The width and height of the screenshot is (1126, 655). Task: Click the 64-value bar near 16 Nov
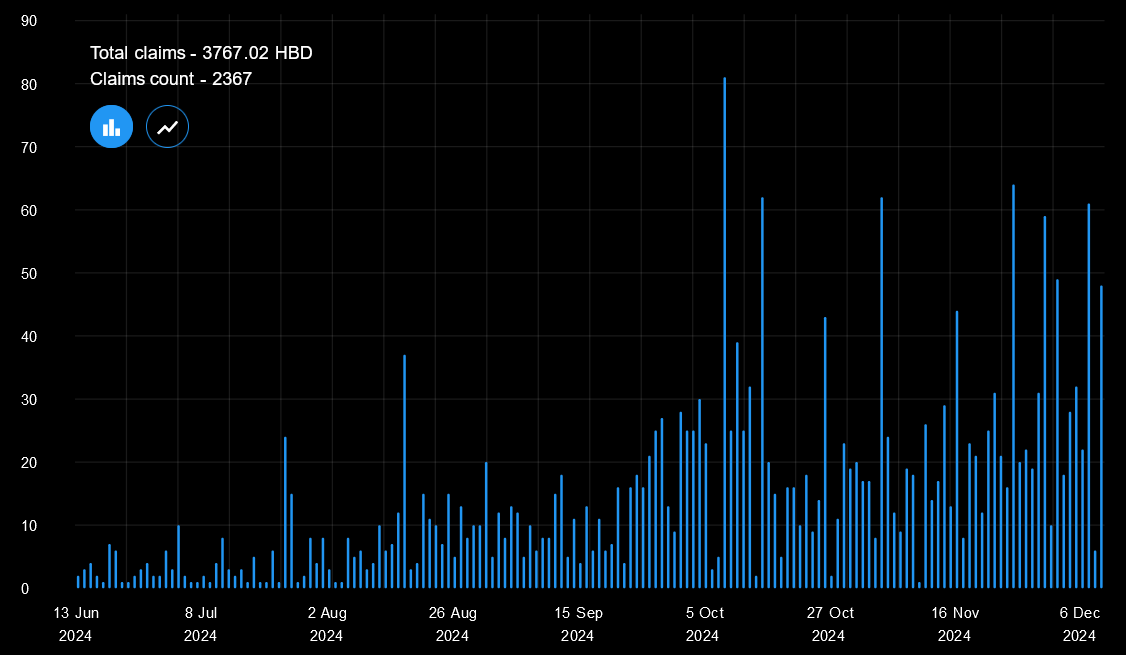pyautogui.click(x=1013, y=380)
